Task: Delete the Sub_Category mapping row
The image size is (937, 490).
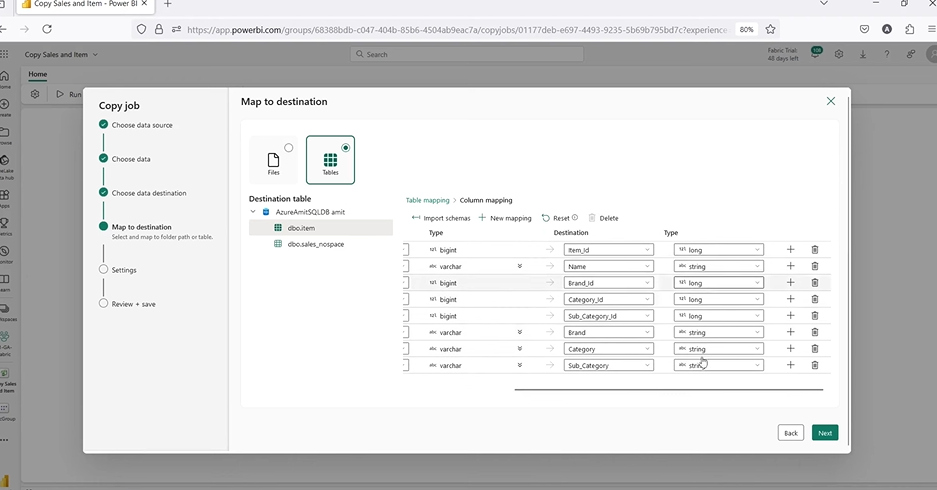Action: click(x=814, y=365)
